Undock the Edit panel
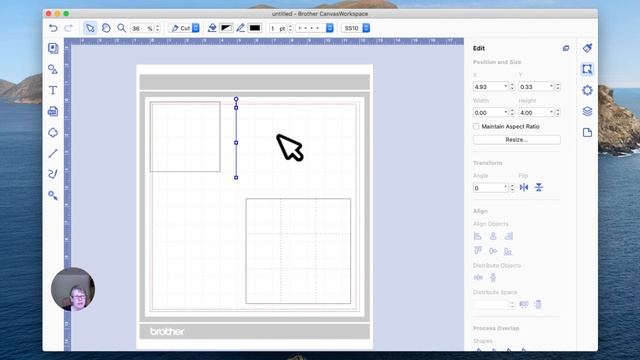The height and width of the screenshot is (360, 640). tap(566, 48)
